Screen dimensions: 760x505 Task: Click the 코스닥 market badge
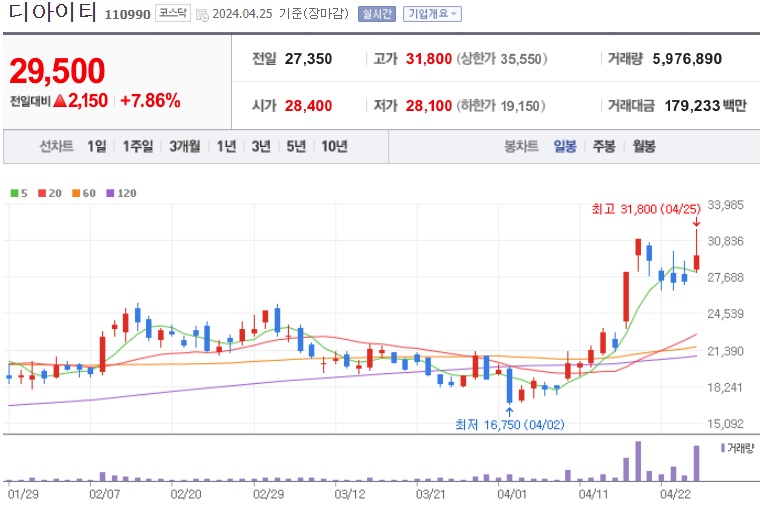point(173,13)
